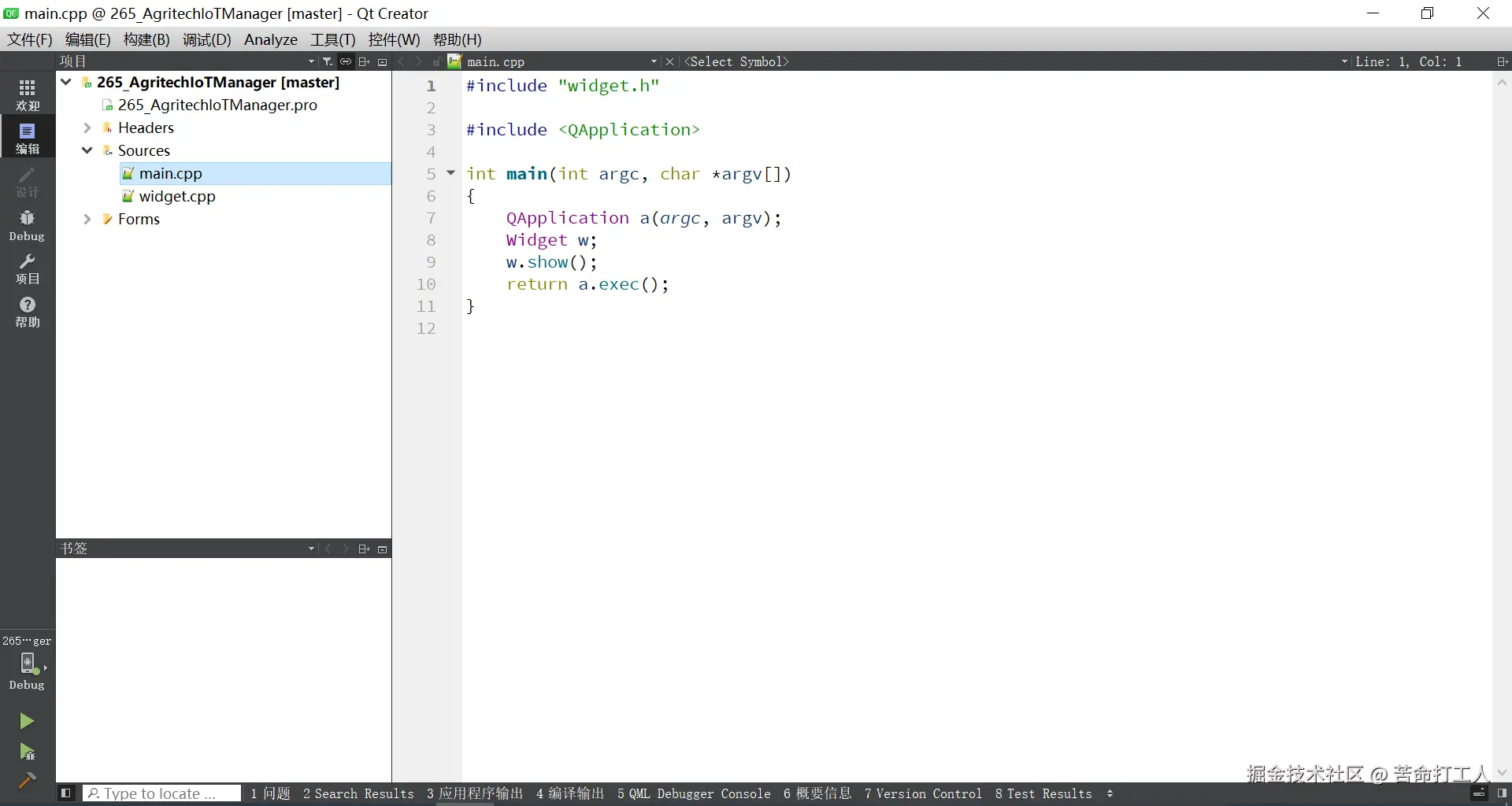Show the 6 概要信息 pane
1512x806 pixels.
817,793
